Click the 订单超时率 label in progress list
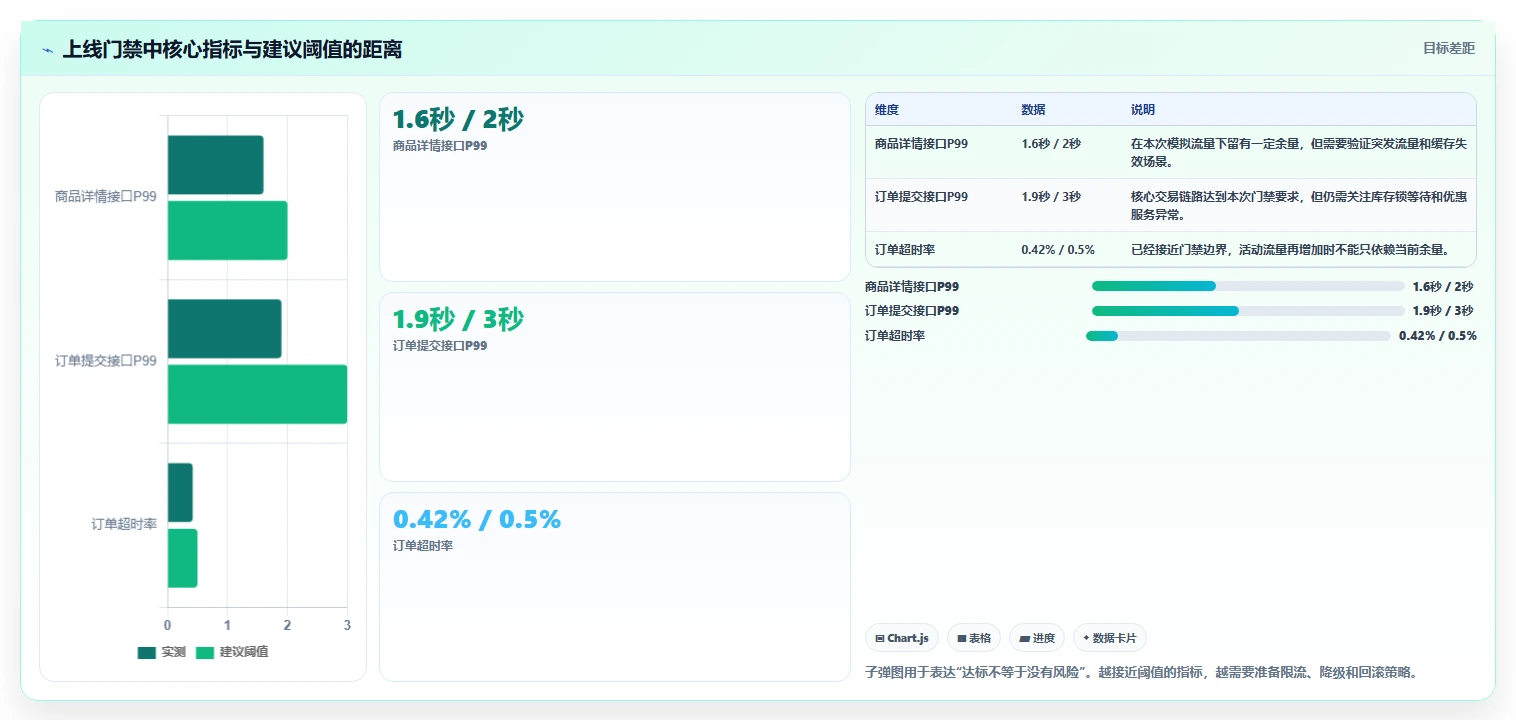The height and width of the screenshot is (720, 1516). point(895,336)
